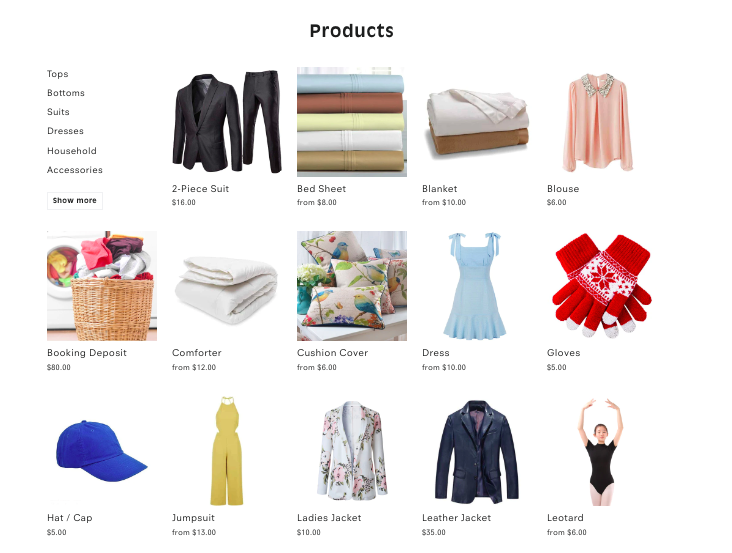Screen dimensions: 732x553
Task: Select the Suits category
Action: pos(58,112)
